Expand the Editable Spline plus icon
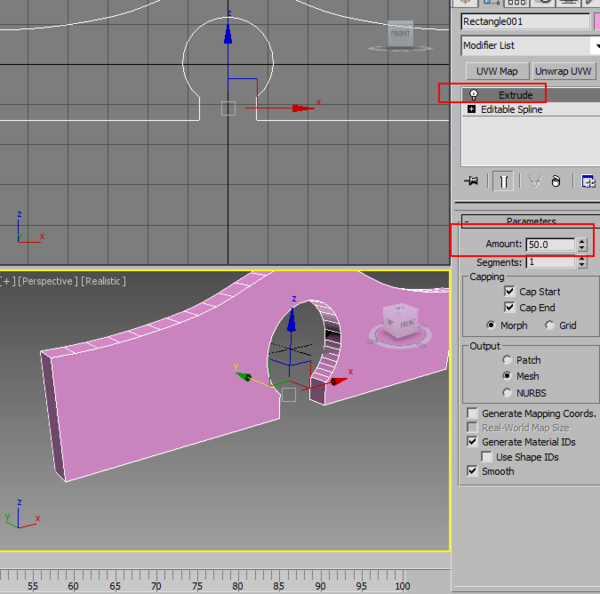This screenshot has width=600, height=594. coord(471,109)
